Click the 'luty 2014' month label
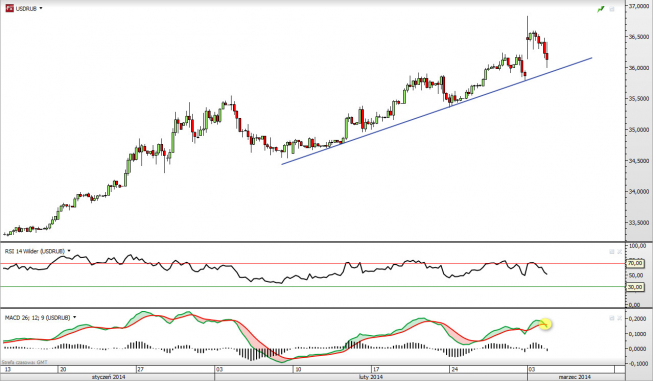The image size is (653, 381). pyautogui.click(x=371, y=377)
